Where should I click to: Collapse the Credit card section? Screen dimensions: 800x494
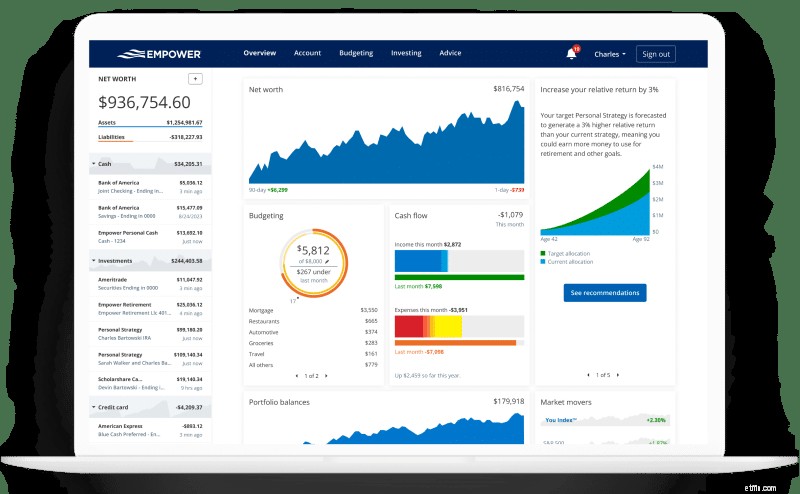pos(94,407)
